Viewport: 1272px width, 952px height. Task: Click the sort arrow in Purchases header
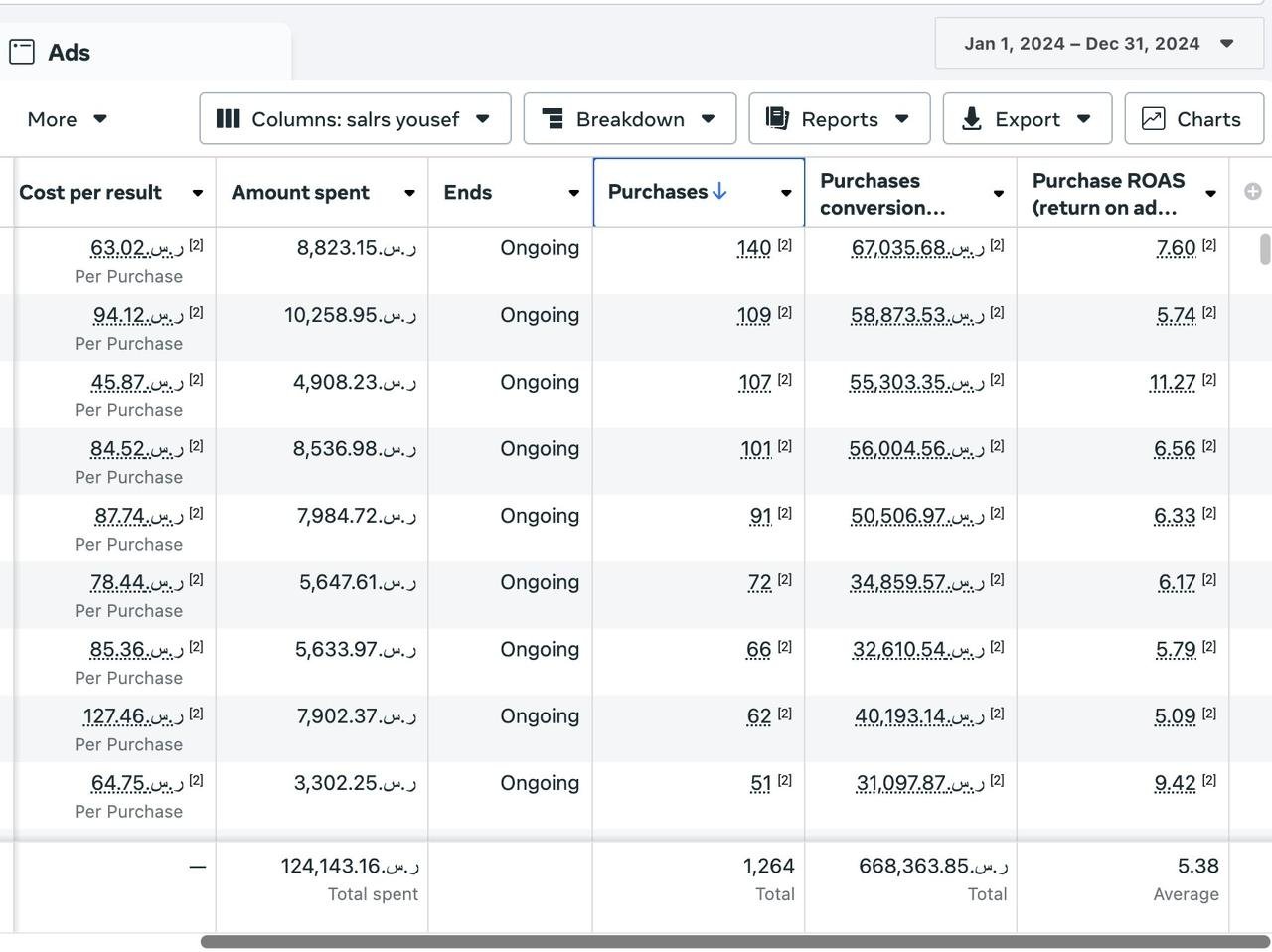[719, 191]
